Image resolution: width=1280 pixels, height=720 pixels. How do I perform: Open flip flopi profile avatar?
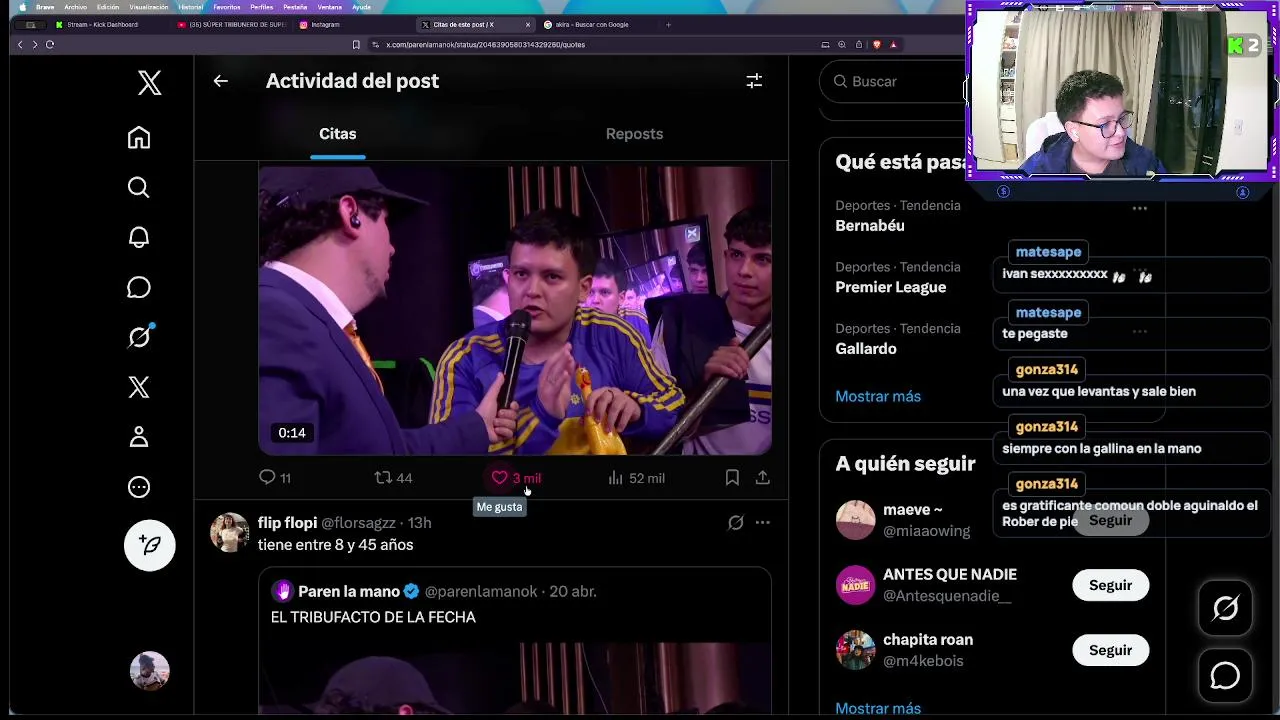[229, 533]
